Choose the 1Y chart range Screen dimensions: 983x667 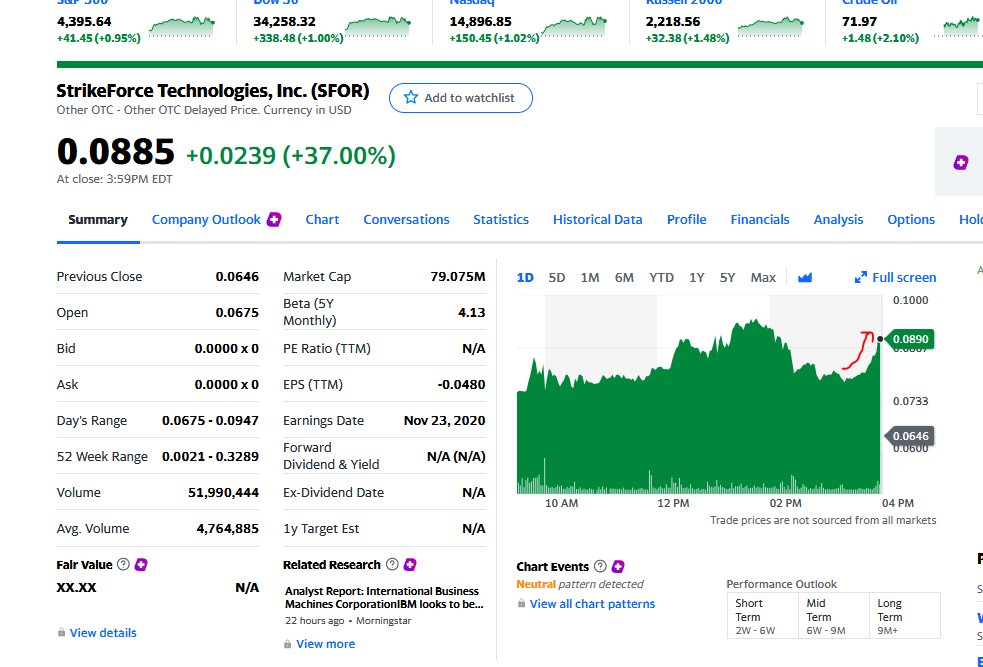tap(697, 277)
